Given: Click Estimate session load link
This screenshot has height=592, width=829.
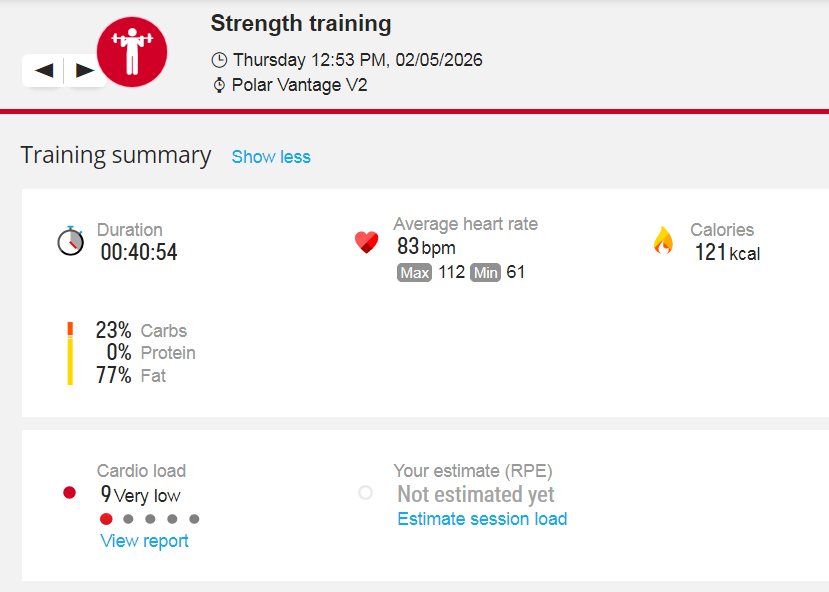Looking at the screenshot, I should (482, 519).
